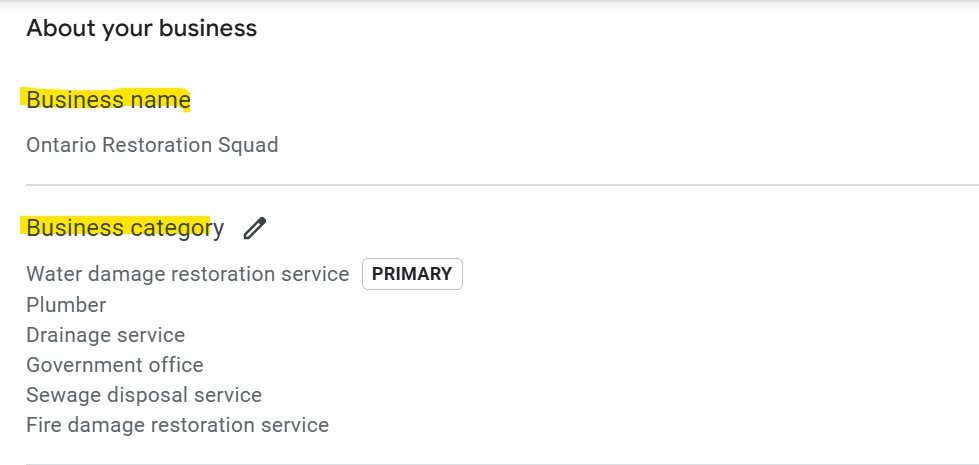Click the divider line below the category list
Image resolution: width=979 pixels, height=465 pixels.
click(500, 464)
